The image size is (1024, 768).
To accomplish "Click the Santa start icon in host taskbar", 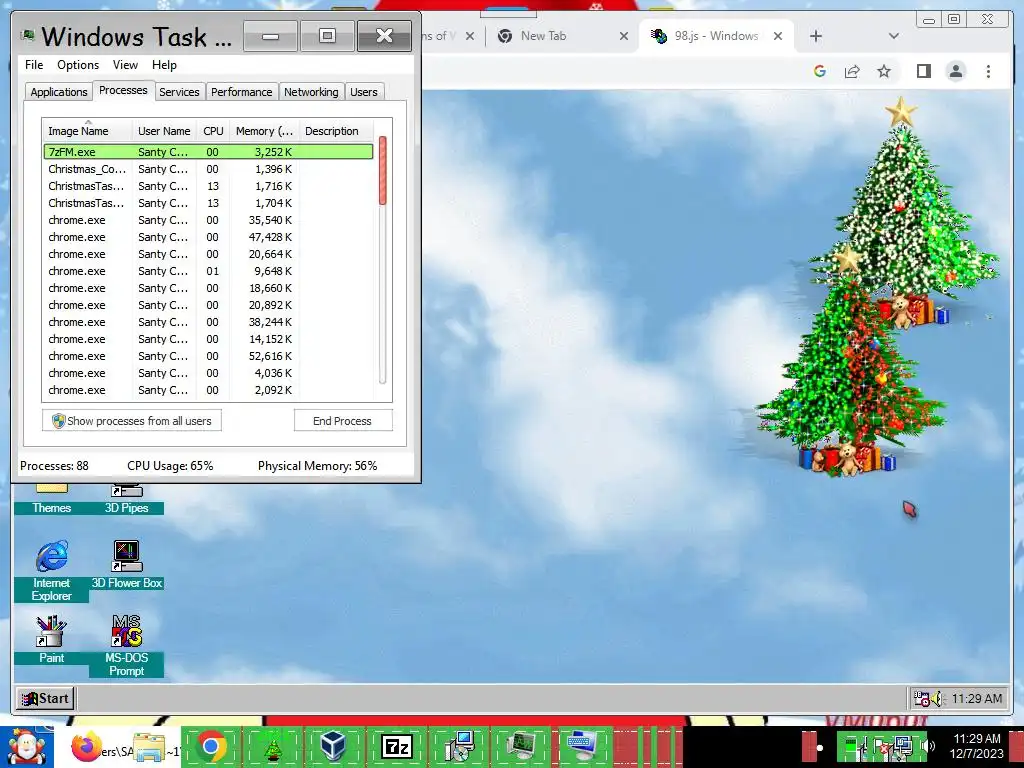I will point(27,747).
